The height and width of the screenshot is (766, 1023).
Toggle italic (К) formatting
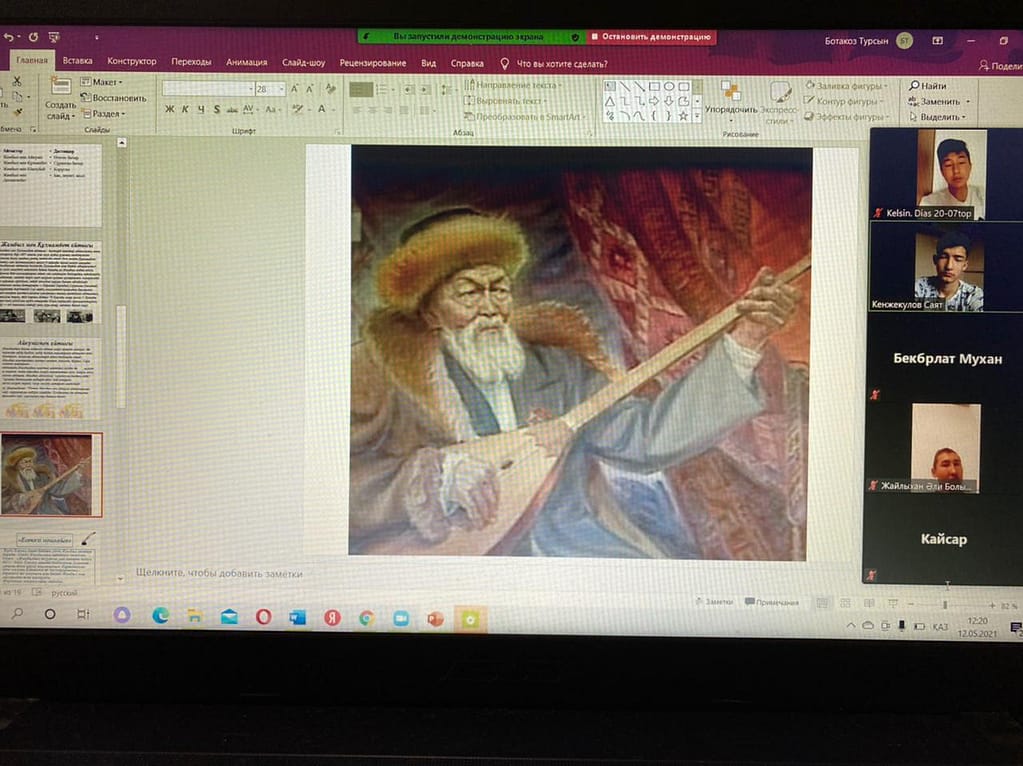click(x=185, y=109)
